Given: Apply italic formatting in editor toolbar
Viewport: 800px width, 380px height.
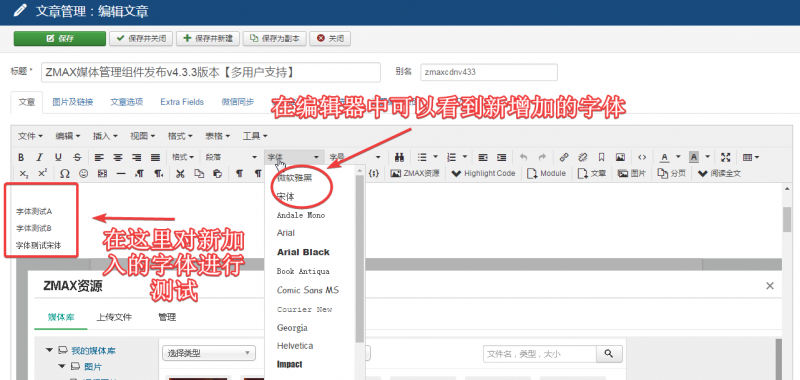Looking at the screenshot, I should point(40,157).
